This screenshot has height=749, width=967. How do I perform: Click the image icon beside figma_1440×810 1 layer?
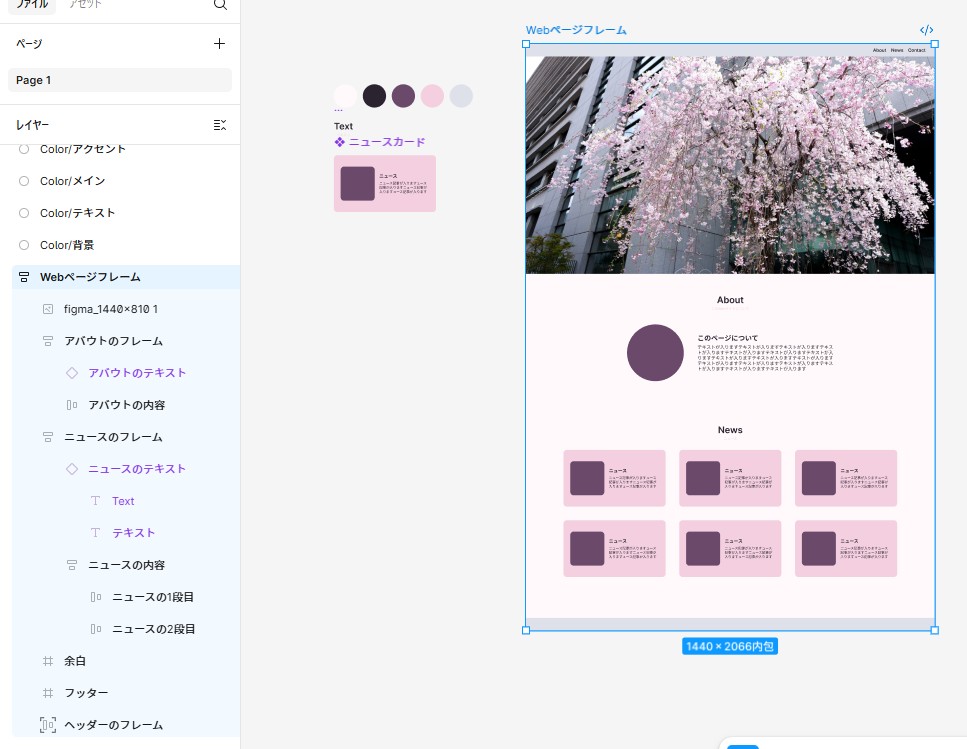point(48,309)
